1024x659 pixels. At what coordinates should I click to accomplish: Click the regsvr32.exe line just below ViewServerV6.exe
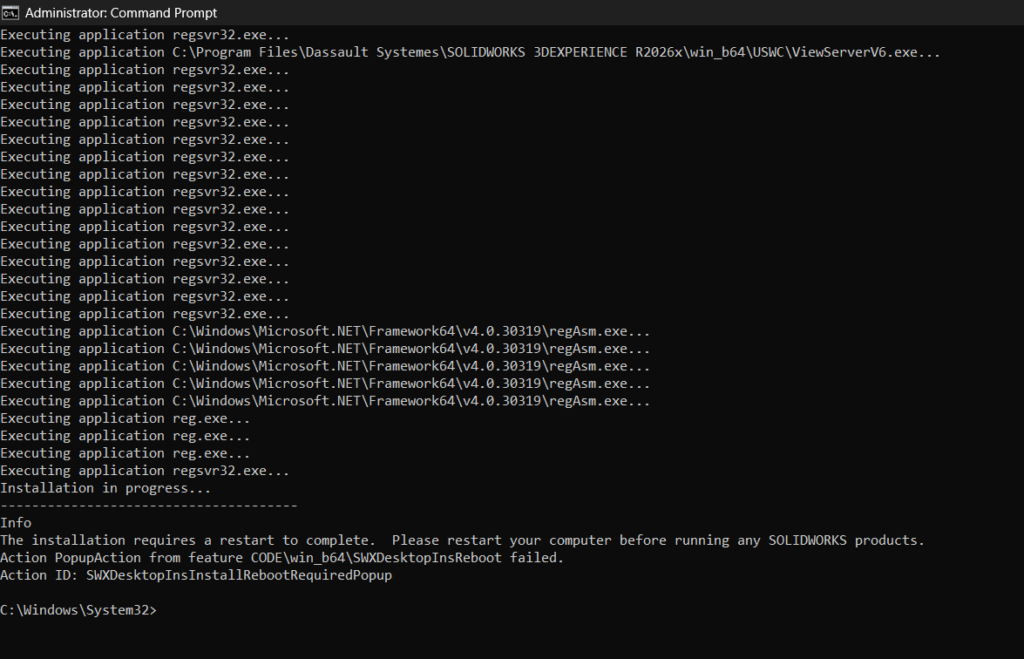point(145,70)
